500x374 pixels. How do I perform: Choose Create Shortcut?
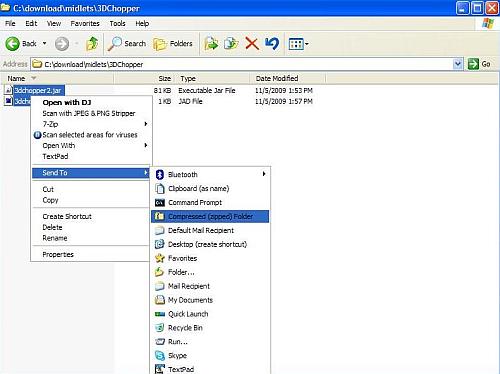click(x=91, y=216)
